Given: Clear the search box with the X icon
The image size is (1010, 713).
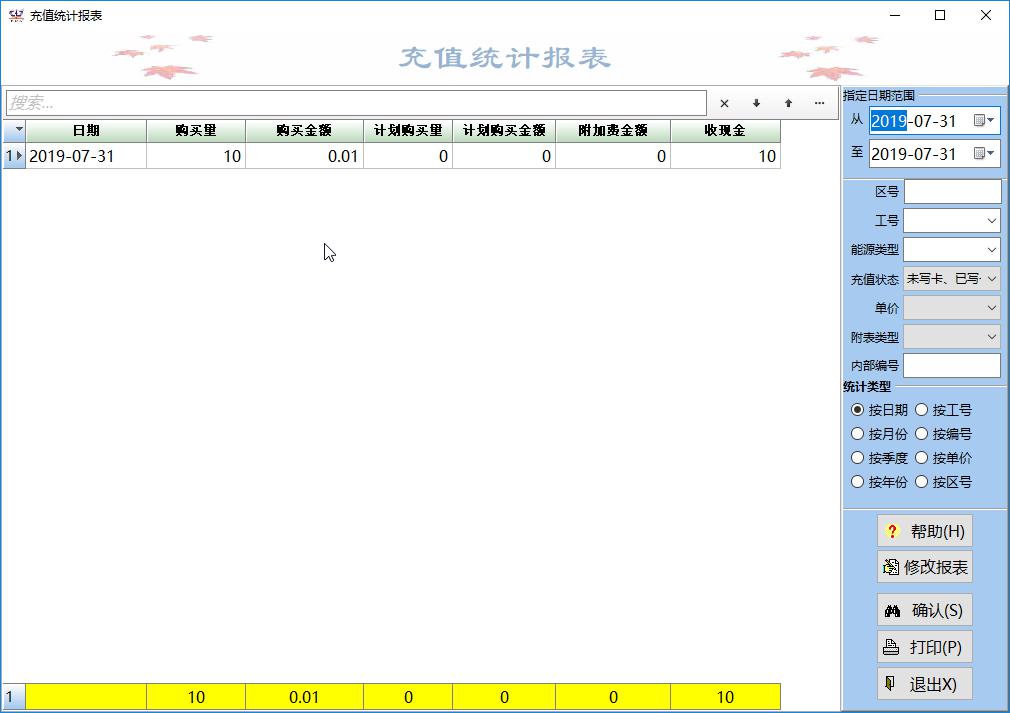Looking at the screenshot, I should (724, 103).
